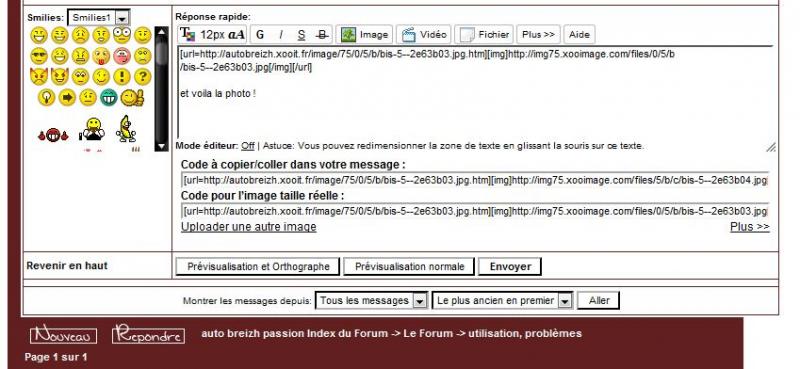
Task: Open the Smilies1 dropdown
Action: (98, 18)
